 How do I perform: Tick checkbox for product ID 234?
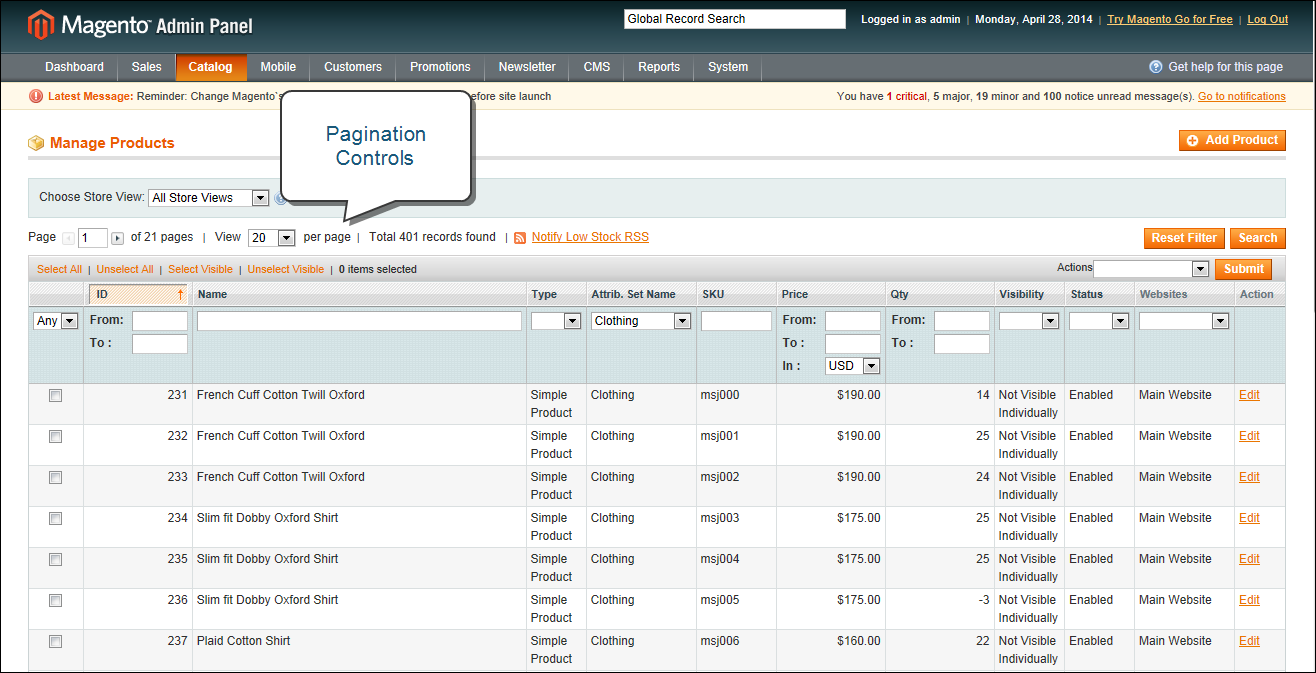click(56, 519)
